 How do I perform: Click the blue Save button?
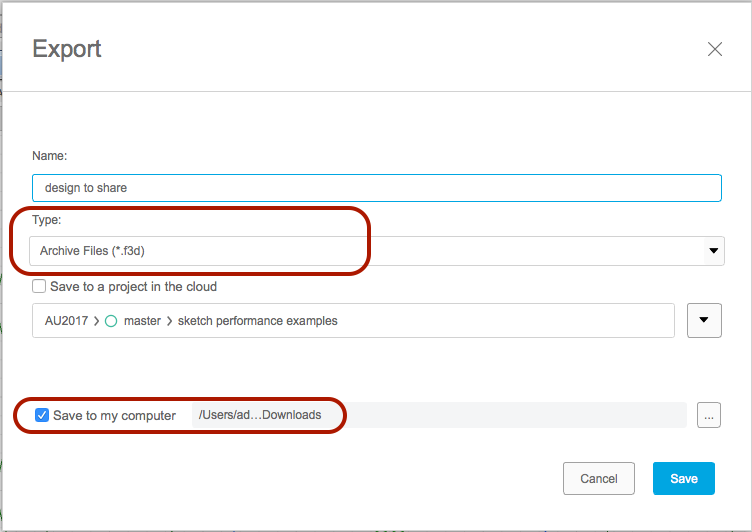[x=683, y=478]
